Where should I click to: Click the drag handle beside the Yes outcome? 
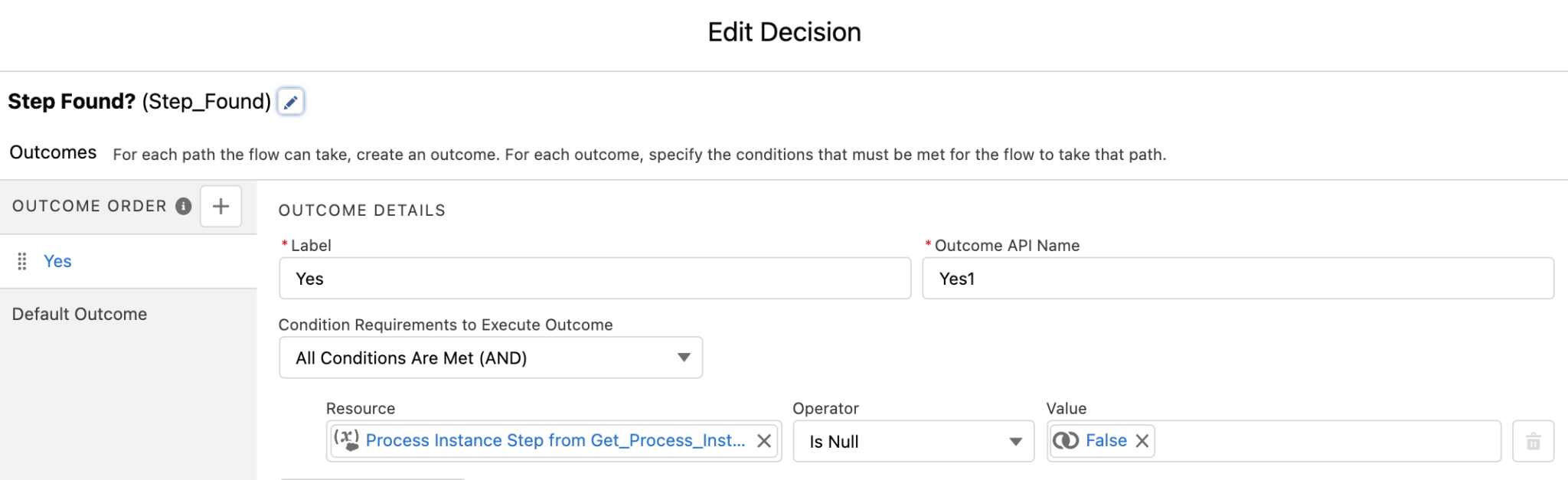pos(22,261)
